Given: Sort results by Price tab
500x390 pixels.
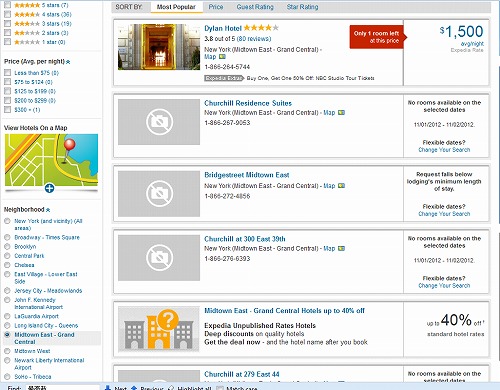Looking at the screenshot, I should [216, 7].
